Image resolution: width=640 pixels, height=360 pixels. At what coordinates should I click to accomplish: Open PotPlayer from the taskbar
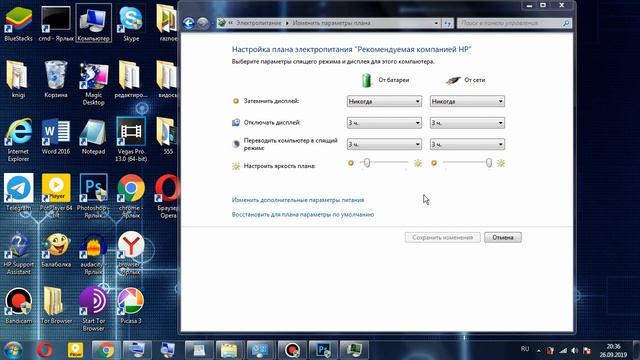point(76,350)
